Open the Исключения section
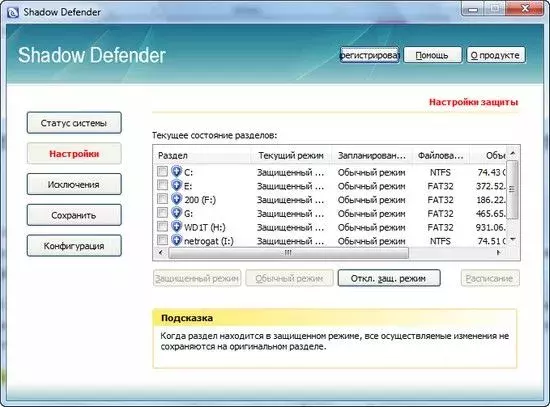The width and height of the screenshot is (550, 407). pyautogui.click(x=74, y=185)
